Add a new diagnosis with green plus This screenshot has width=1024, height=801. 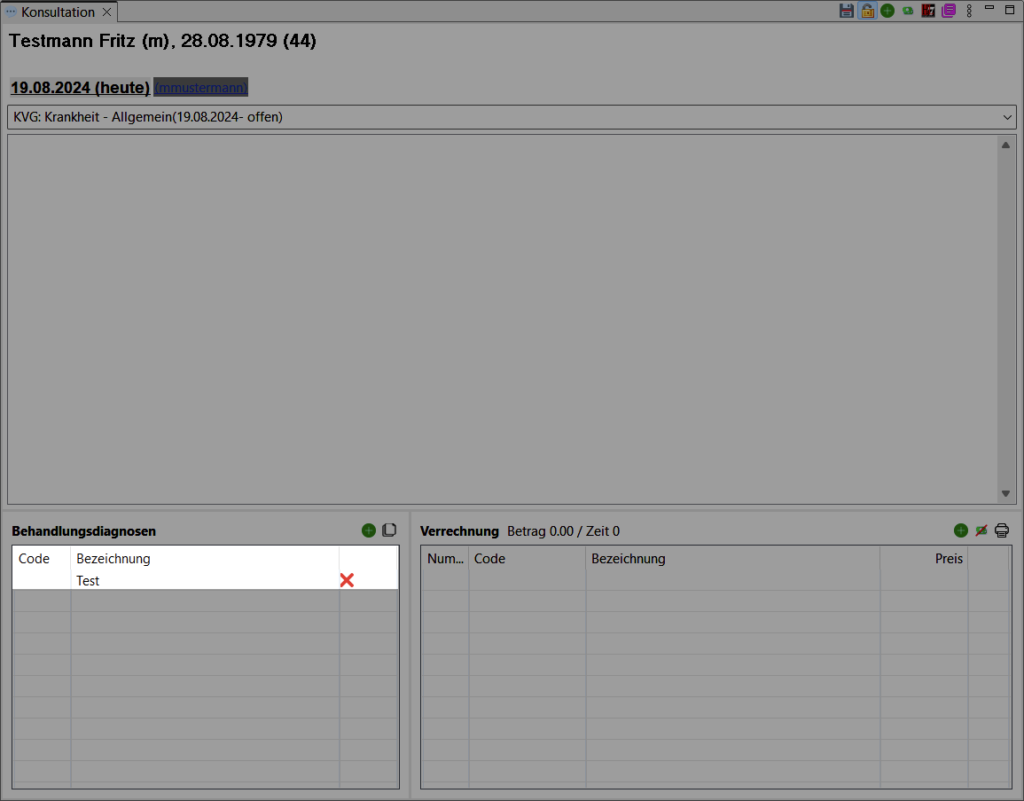point(368,530)
